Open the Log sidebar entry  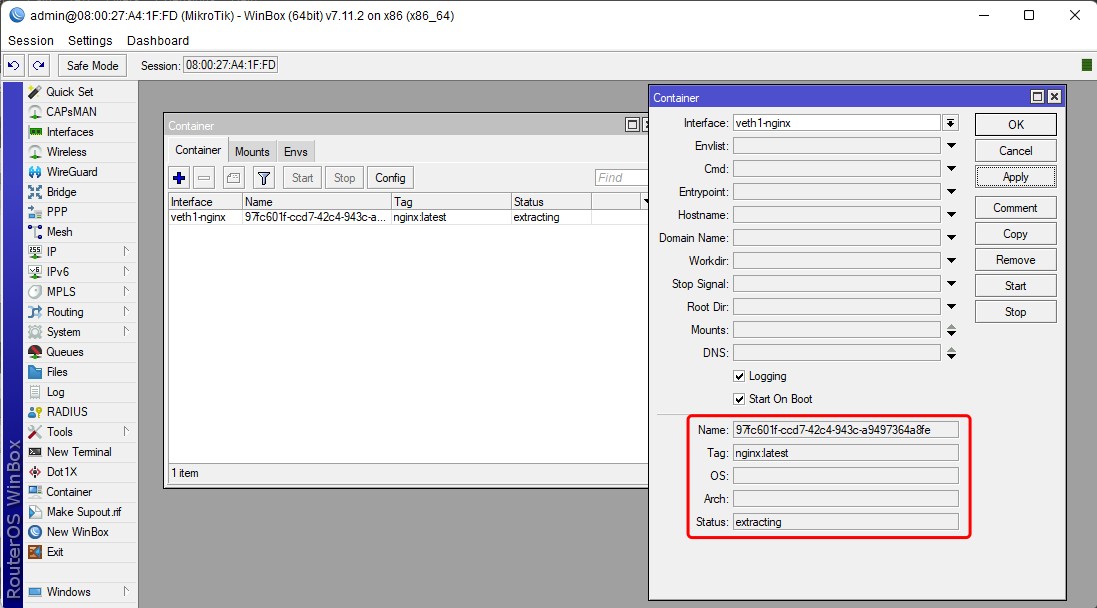point(55,392)
